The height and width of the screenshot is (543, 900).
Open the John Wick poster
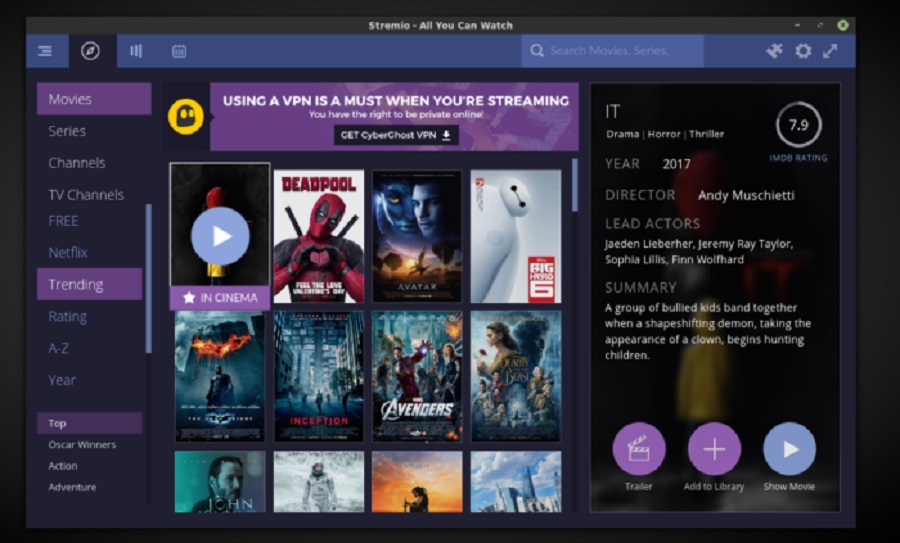click(220, 482)
